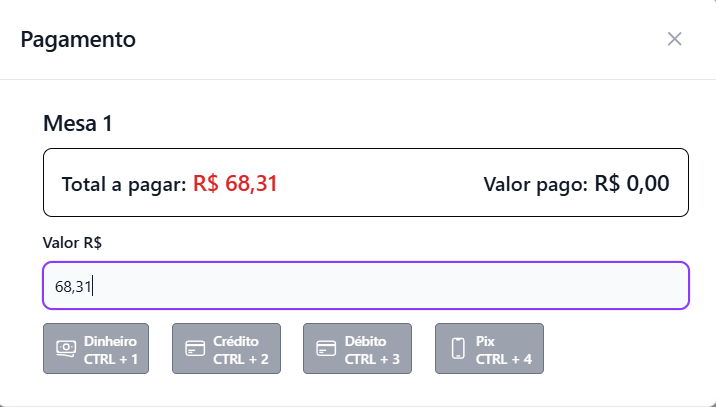
Task: Choose Crédito as payment method
Action: [x=226, y=349]
